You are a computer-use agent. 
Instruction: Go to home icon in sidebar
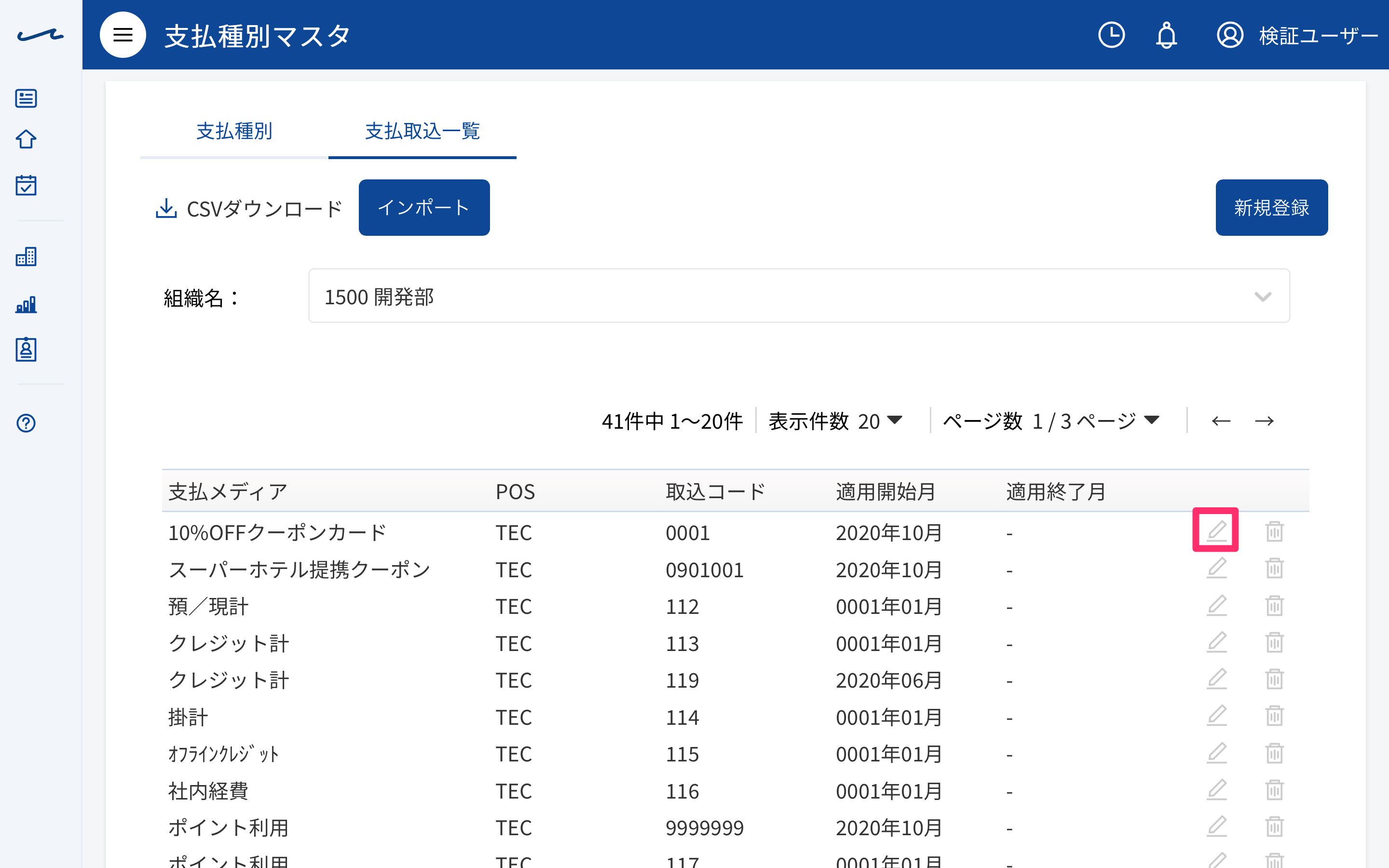tap(26, 139)
